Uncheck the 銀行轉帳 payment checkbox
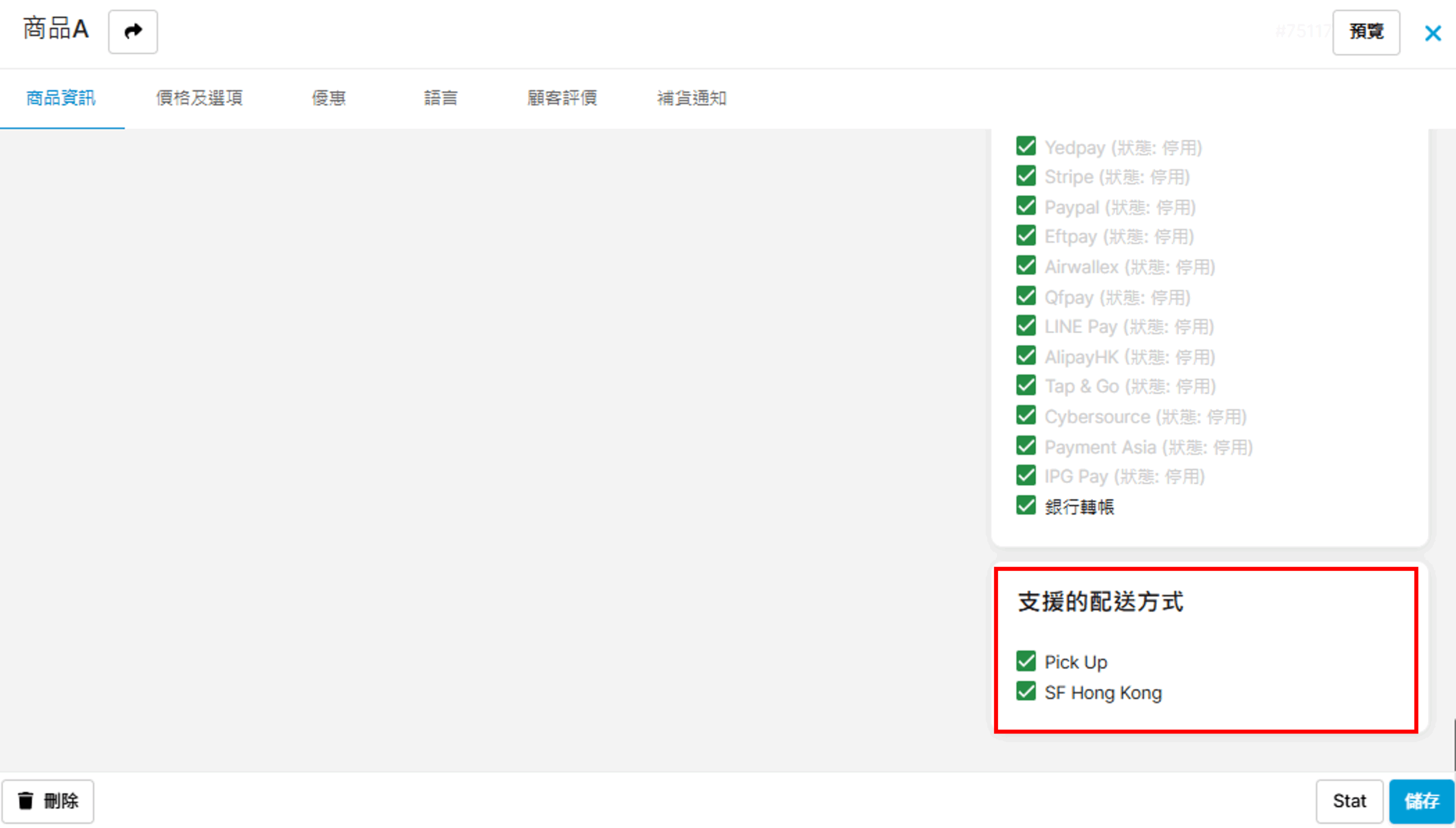 point(1025,506)
